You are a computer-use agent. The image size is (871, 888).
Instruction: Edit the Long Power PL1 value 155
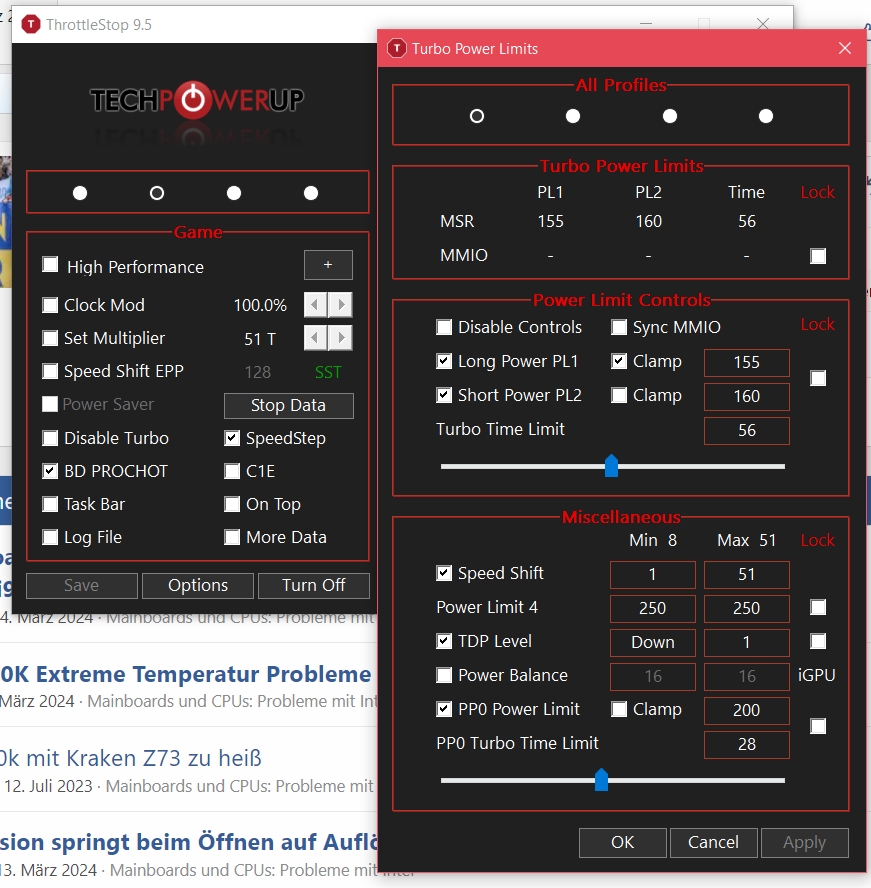click(x=746, y=362)
